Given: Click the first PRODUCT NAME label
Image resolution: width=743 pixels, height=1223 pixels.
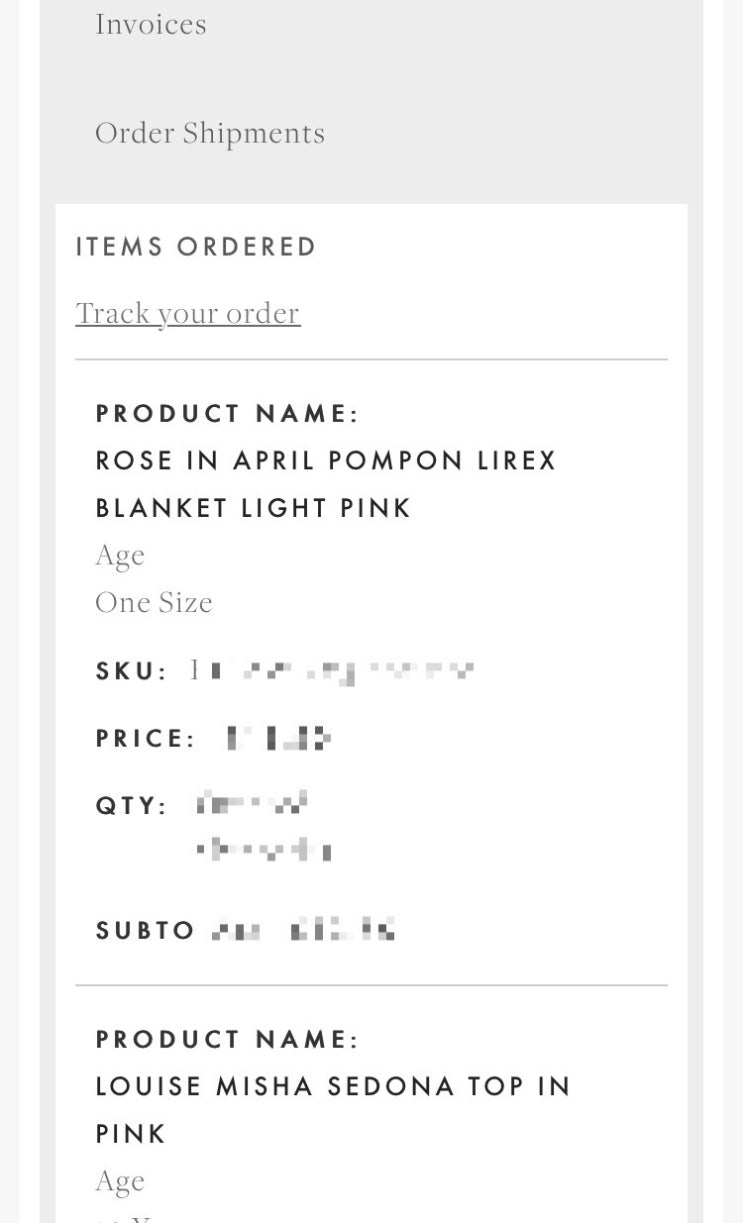Looking at the screenshot, I should (x=227, y=414).
